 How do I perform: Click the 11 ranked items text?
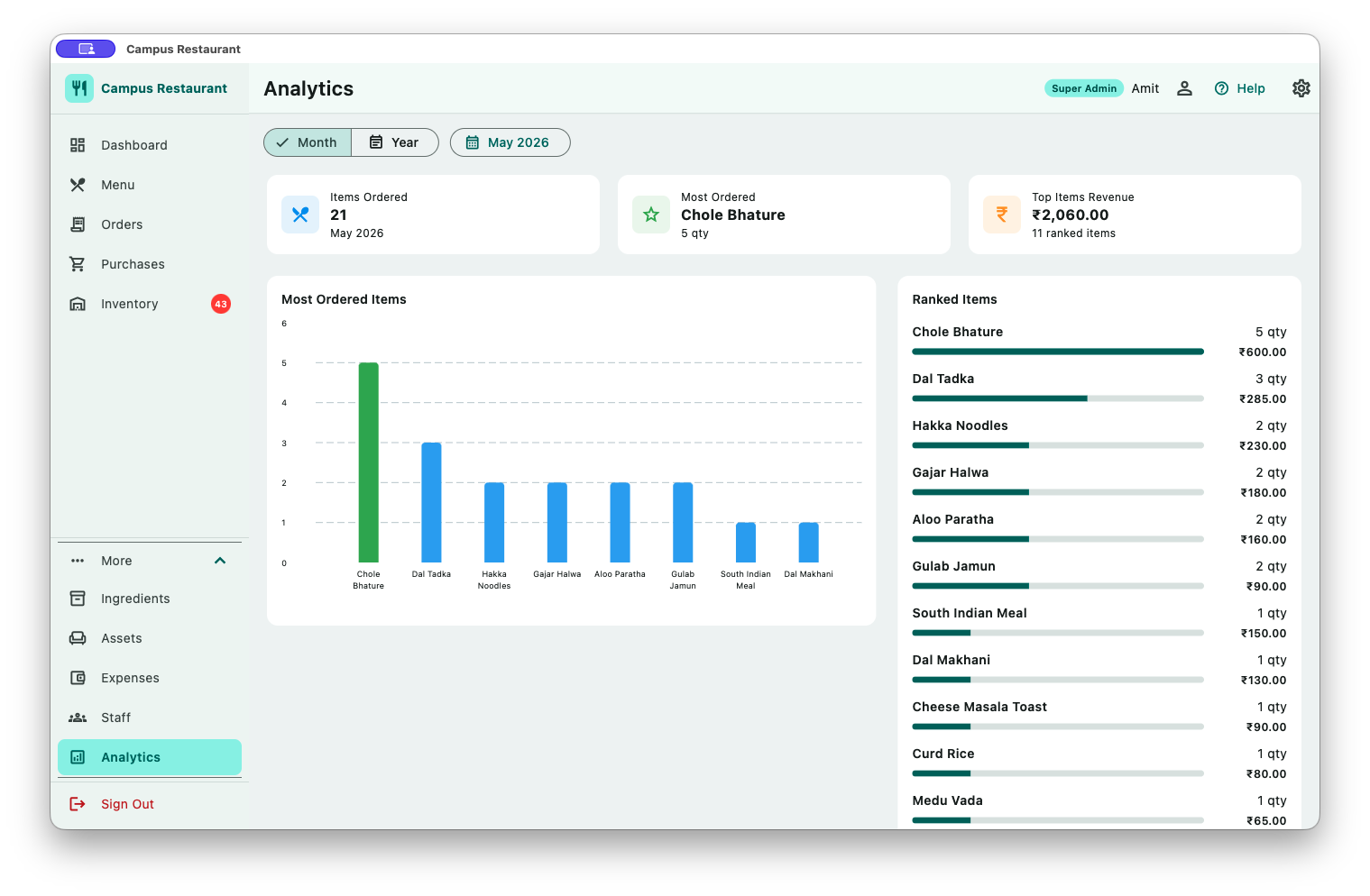(x=1073, y=233)
